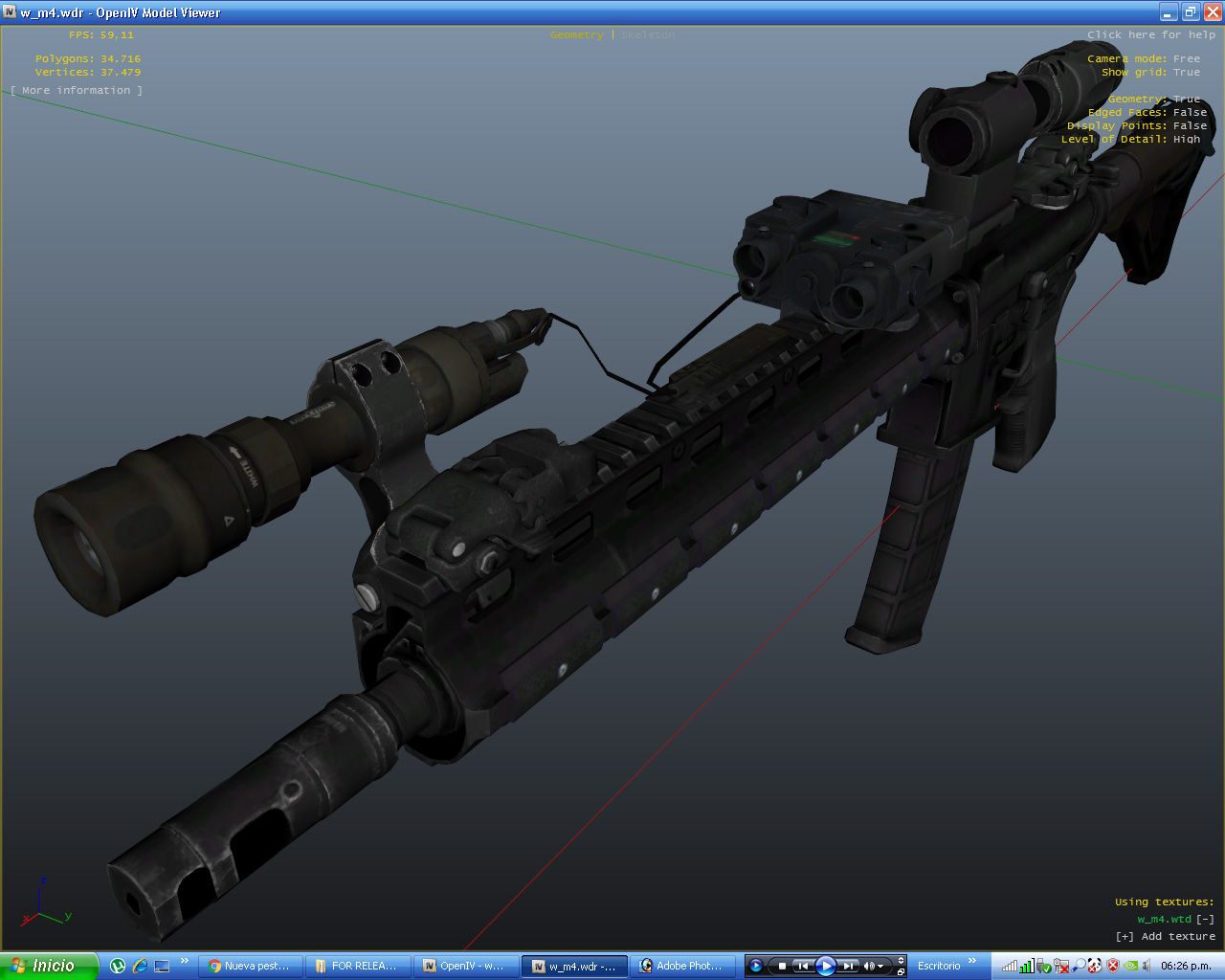Toggle the Edged Faces value
The width and height of the screenshot is (1225, 980).
[1191, 112]
